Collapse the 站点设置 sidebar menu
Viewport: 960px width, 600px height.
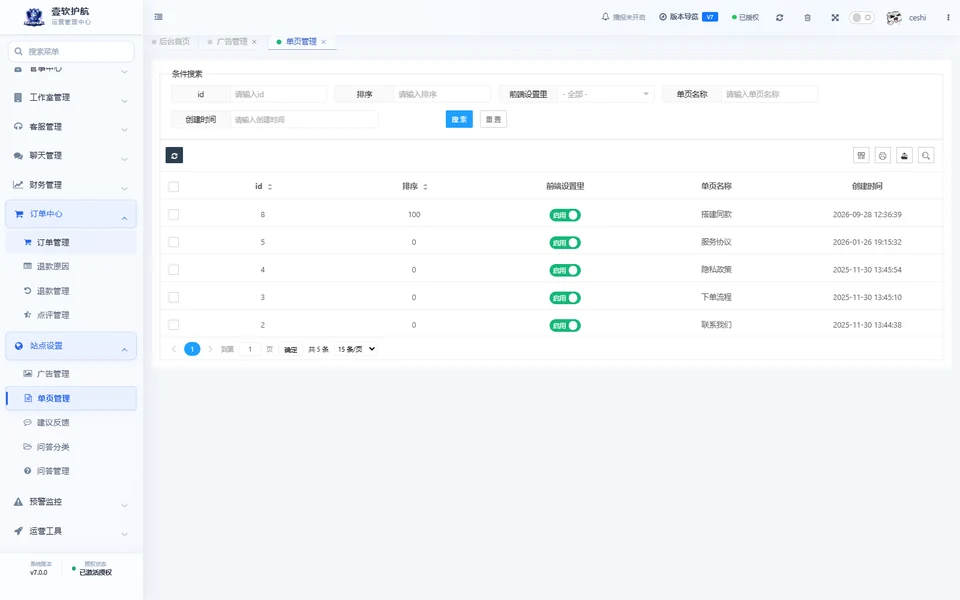(x=71, y=346)
